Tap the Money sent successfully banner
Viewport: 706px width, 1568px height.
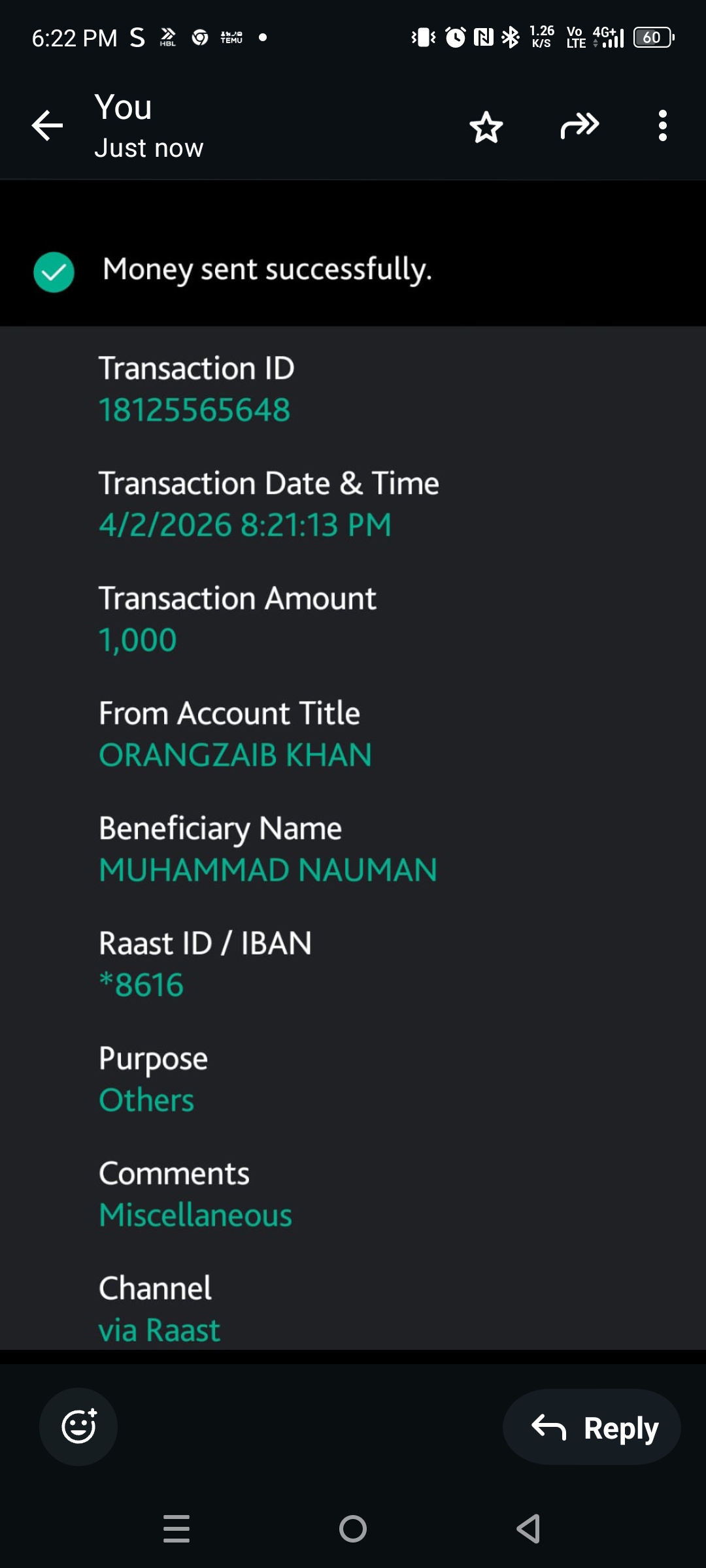[267, 269]
